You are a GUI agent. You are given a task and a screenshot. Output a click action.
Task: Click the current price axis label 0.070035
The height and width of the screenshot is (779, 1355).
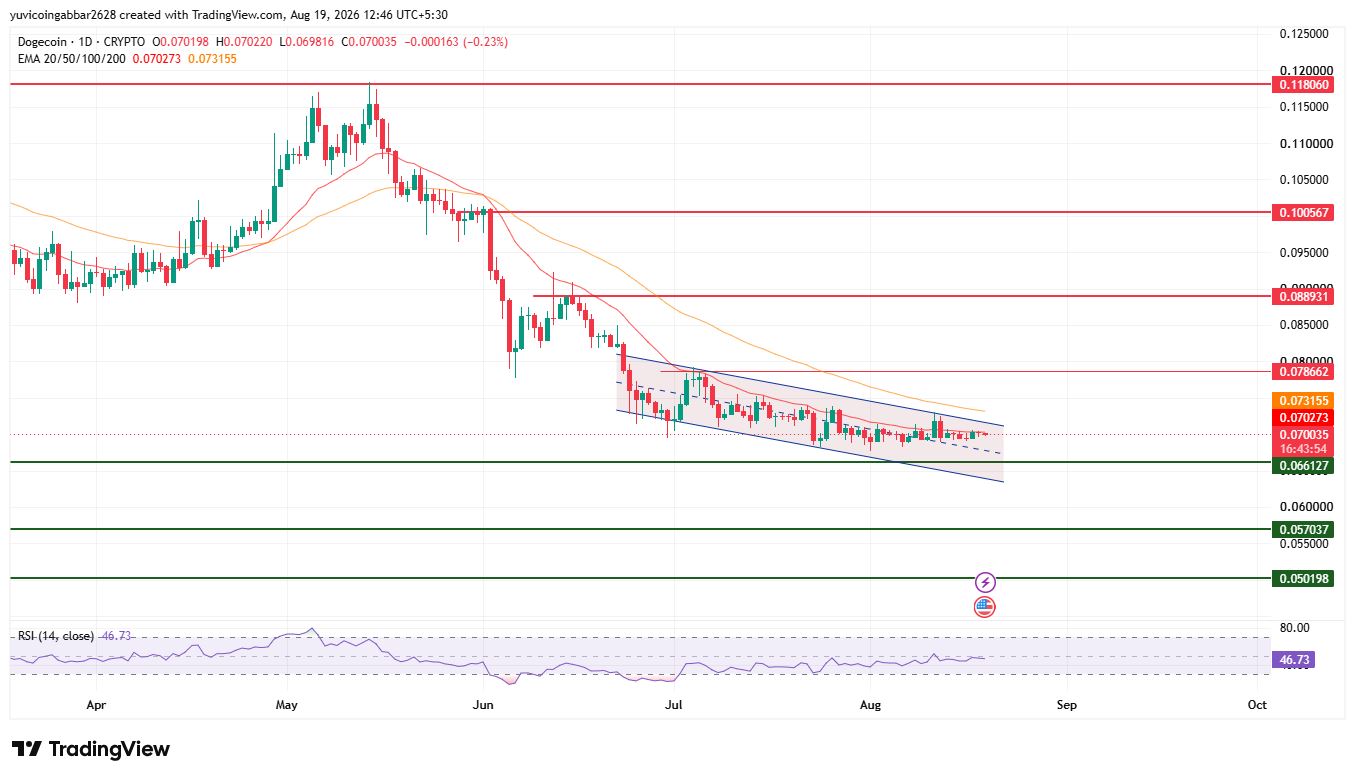pos(1305,435)
